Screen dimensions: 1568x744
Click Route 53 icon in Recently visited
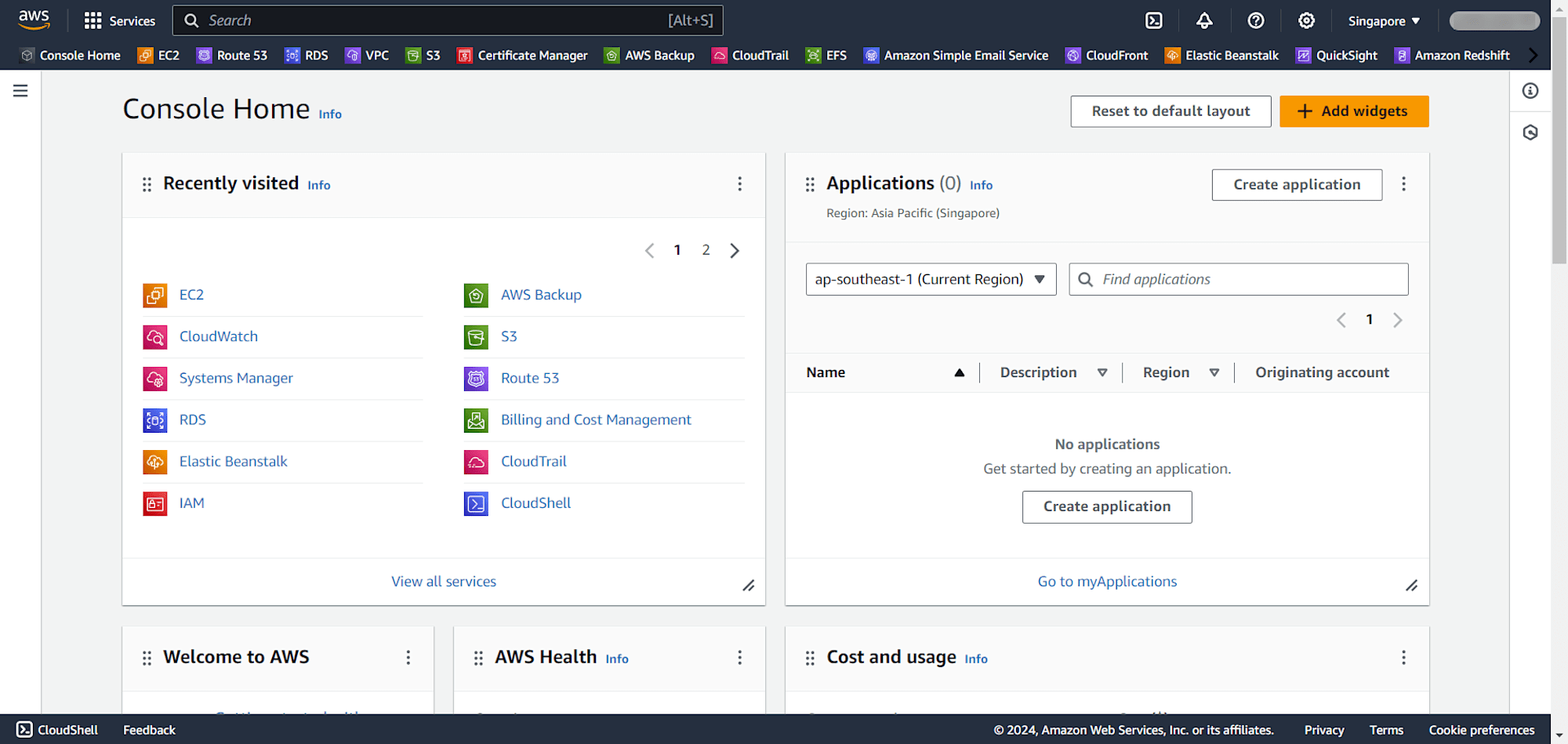point(476,379)
